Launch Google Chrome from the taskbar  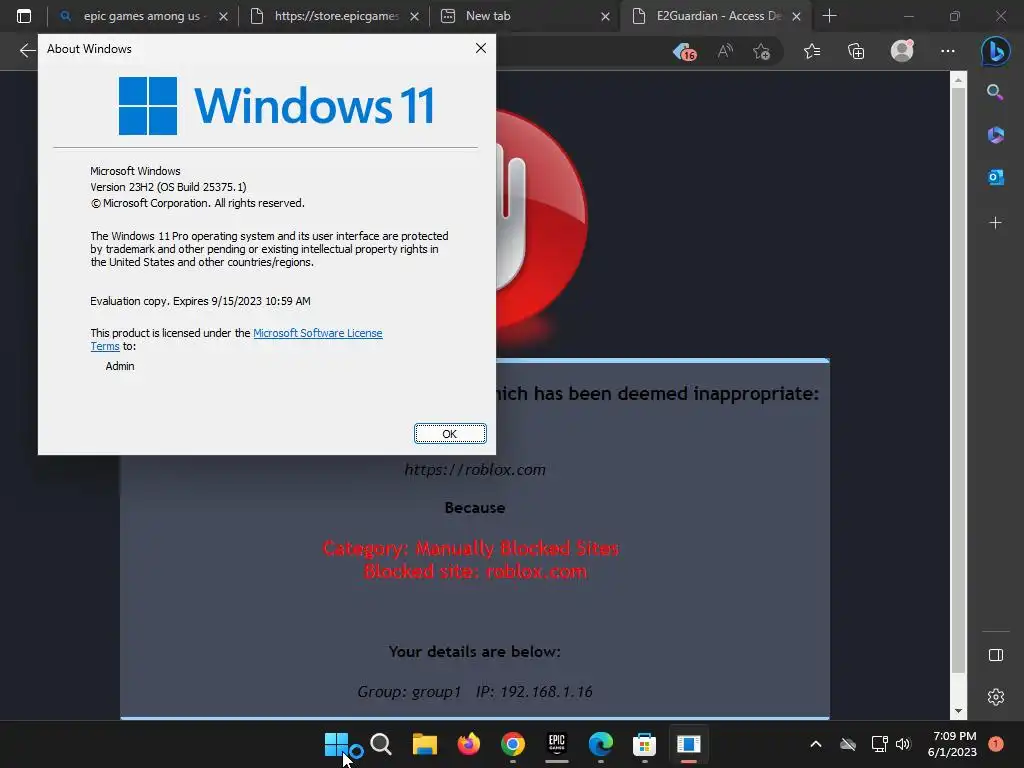pyautogui.click(x=513, y=744)
